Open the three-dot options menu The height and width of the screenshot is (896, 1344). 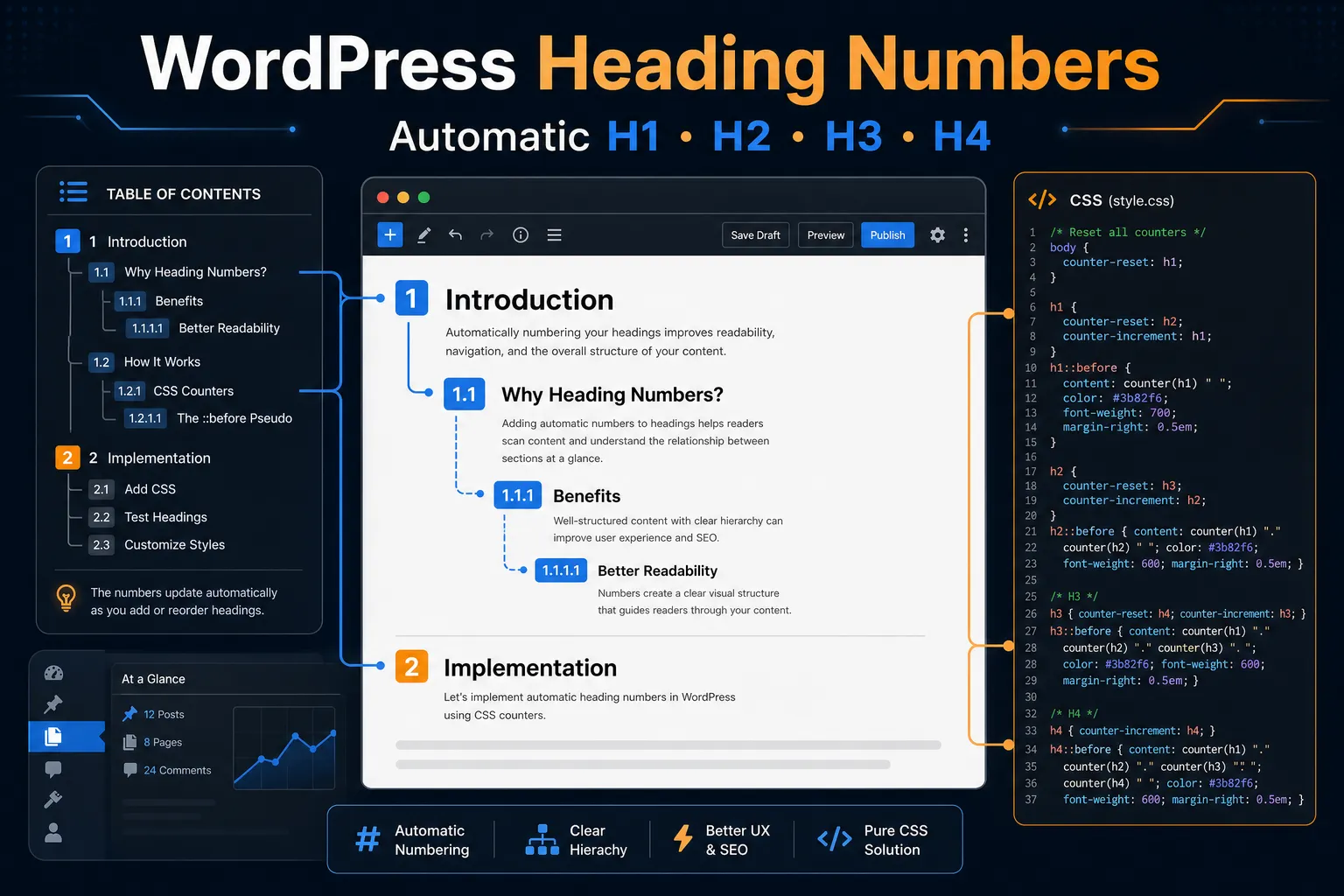[966, 234]
